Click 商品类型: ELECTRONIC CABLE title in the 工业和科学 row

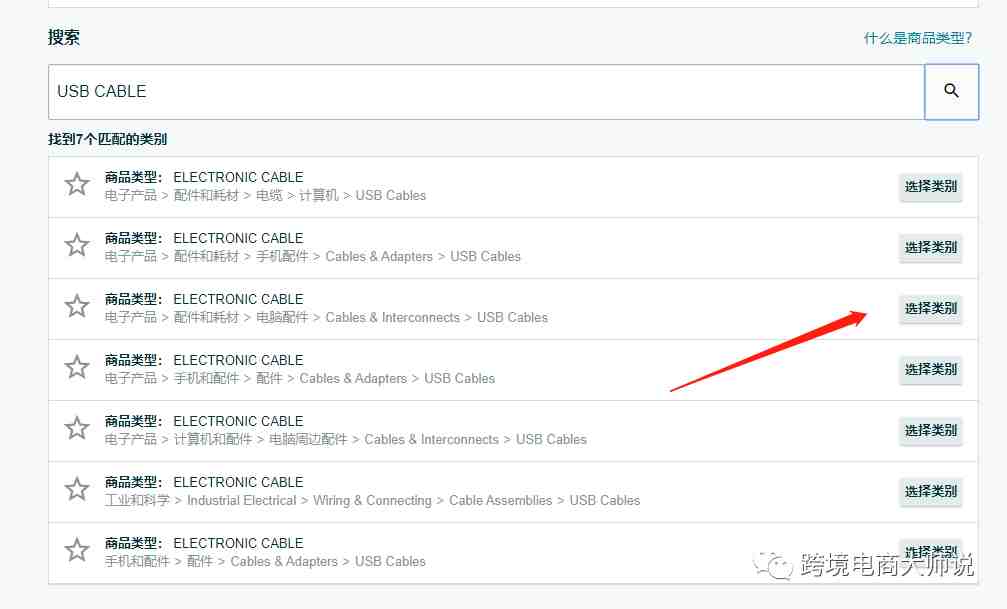click(204, 482)
